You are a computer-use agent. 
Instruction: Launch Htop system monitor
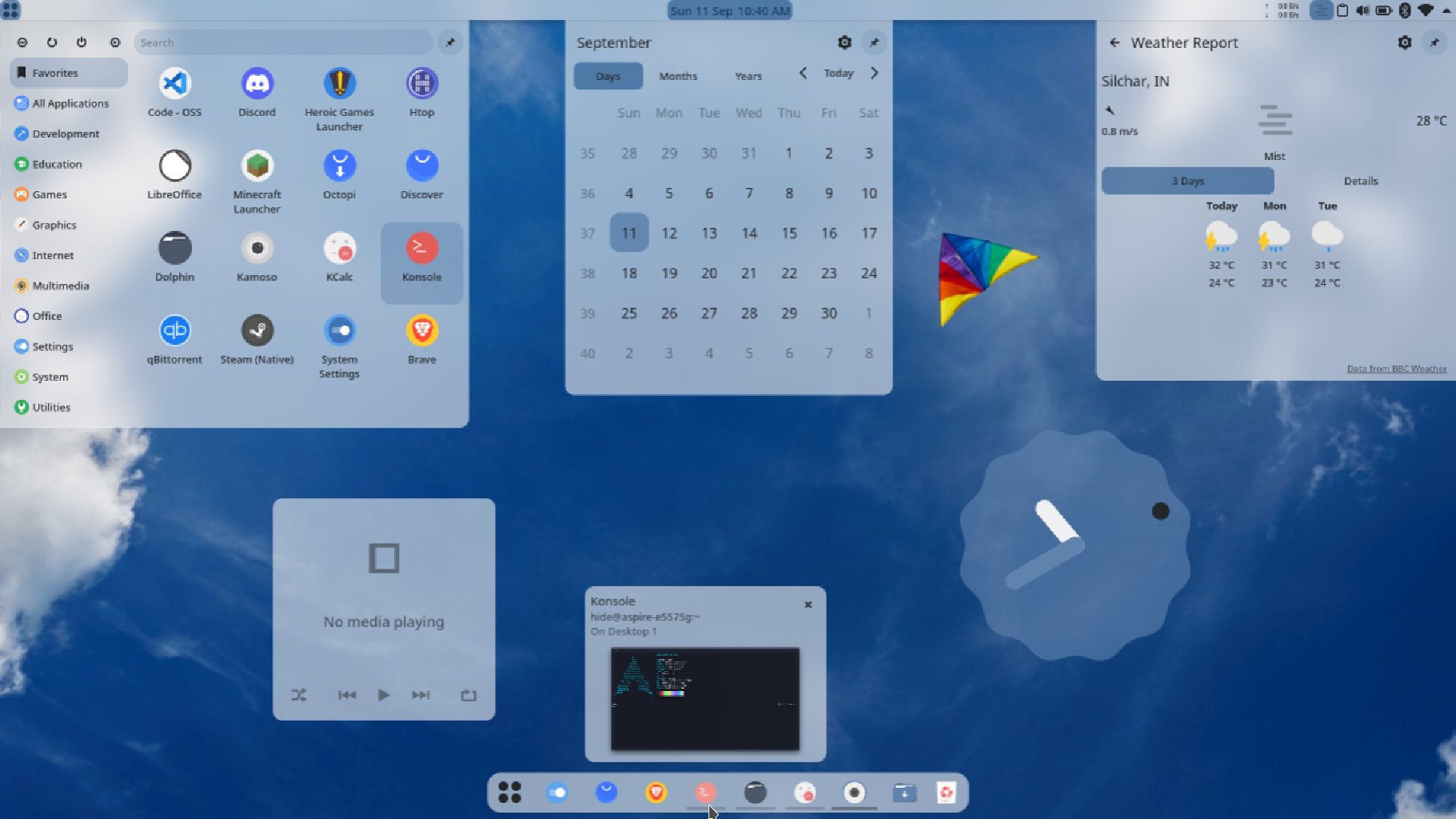[x=421, y=82]
